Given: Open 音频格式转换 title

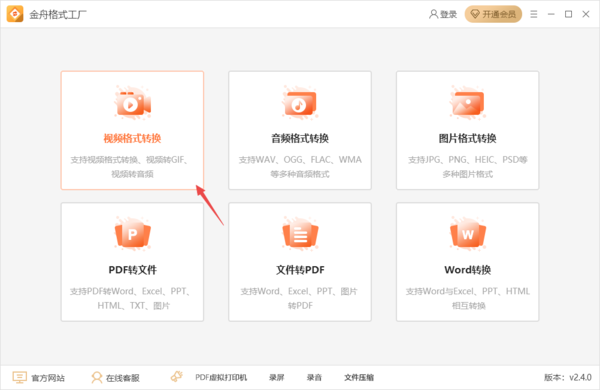Looking at the screenshot, I should point(300,138).
